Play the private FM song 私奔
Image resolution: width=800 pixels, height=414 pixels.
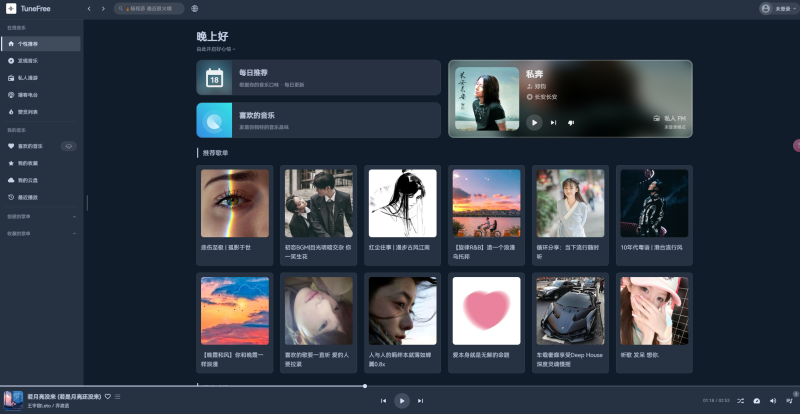(x=534, y=123)
